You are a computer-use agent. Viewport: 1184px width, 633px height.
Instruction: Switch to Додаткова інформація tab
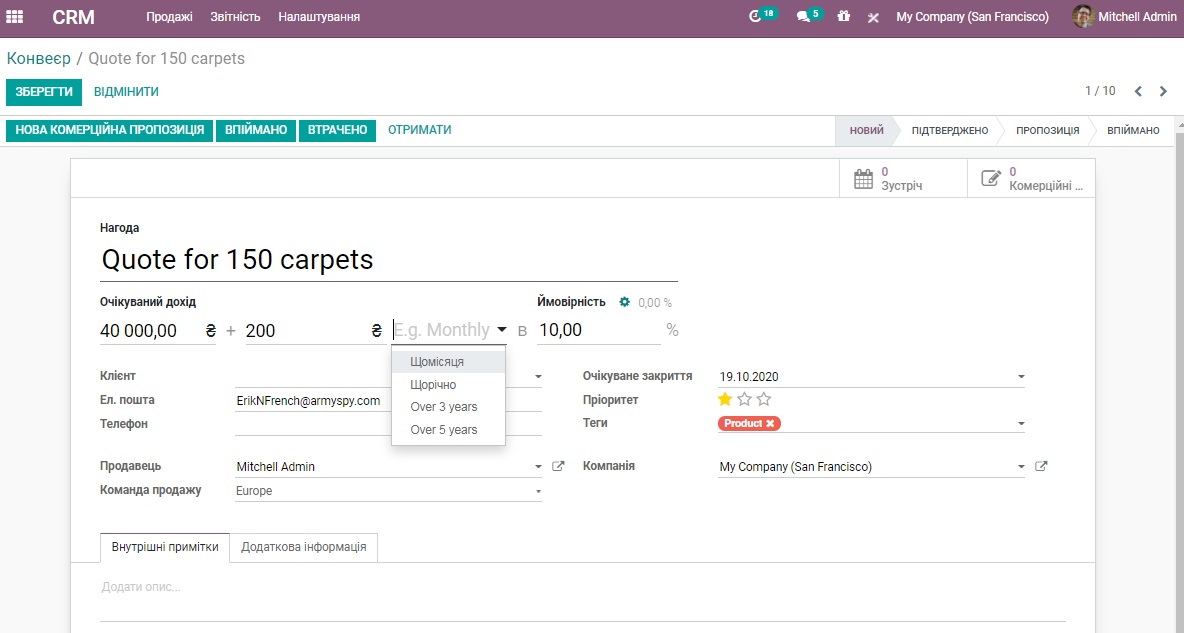(x=303, y=547)
